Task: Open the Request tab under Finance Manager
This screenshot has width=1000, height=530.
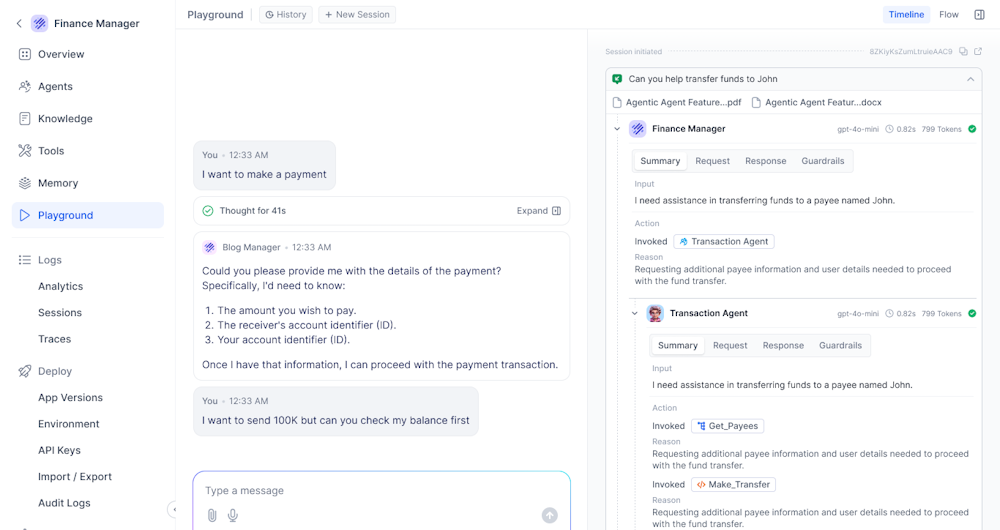Action: click(712, 161)
